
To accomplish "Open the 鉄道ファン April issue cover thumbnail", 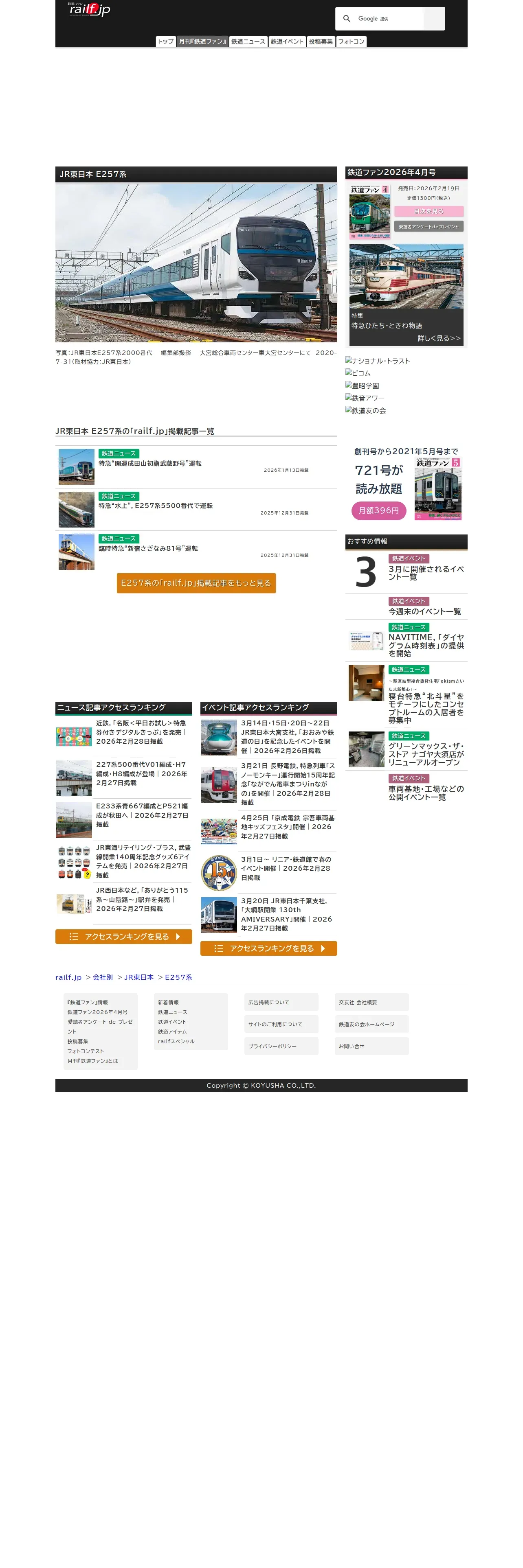I will (369, 212).
